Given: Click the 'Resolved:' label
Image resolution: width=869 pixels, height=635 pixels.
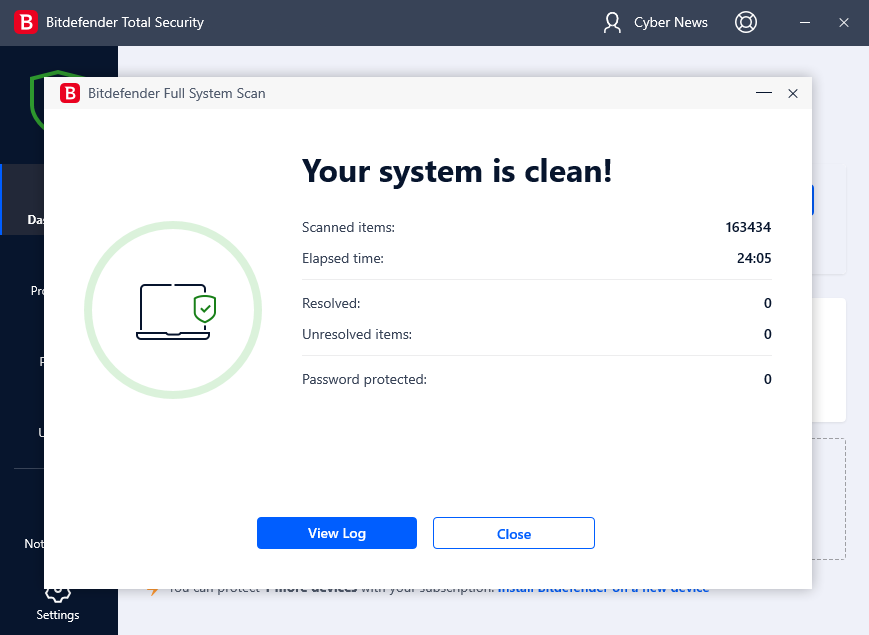Looking at the screenshot, I should point(331,303).
